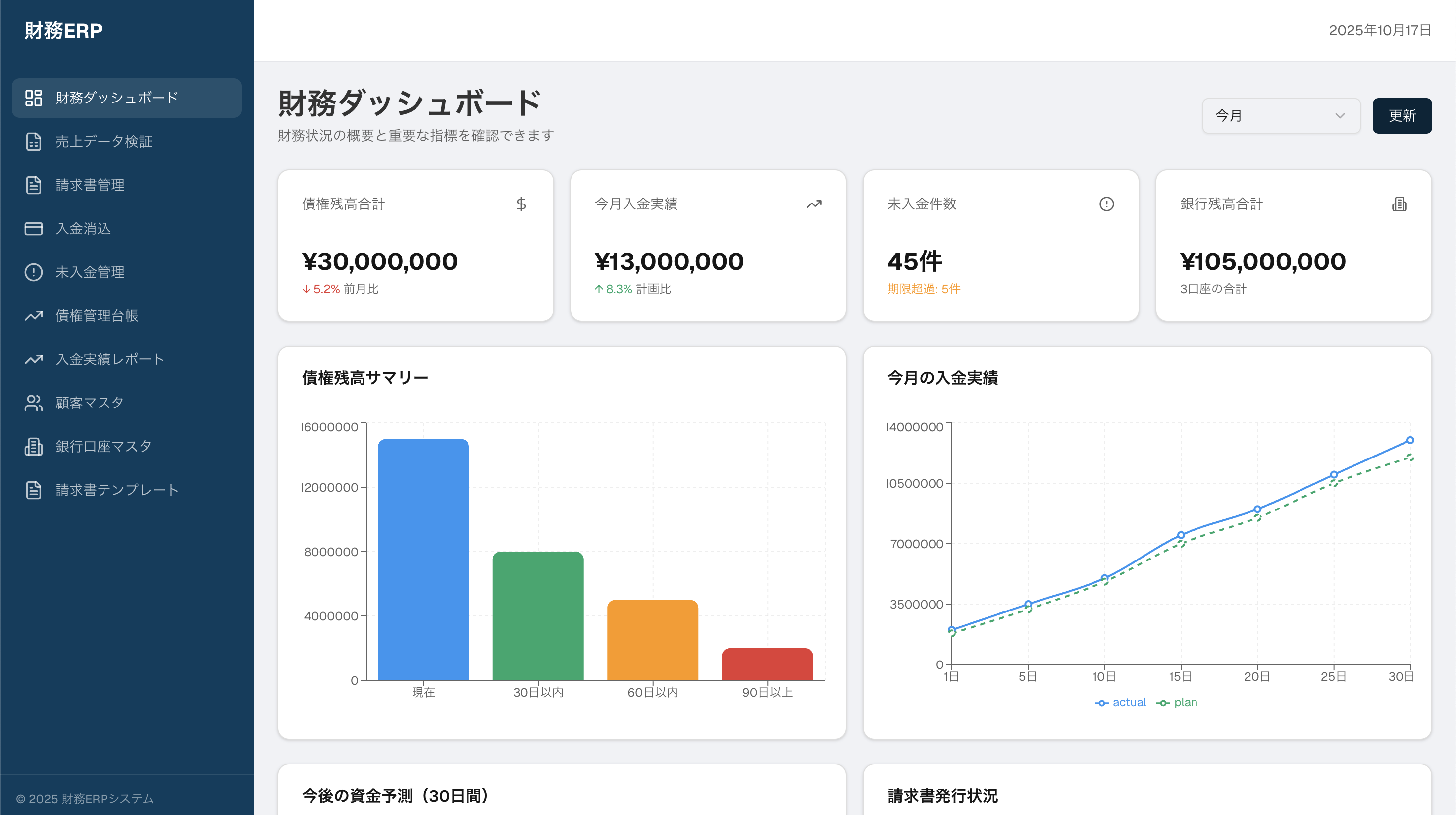
Task: Click the 顧客マスタ people icon
Action: coord(33,403)
